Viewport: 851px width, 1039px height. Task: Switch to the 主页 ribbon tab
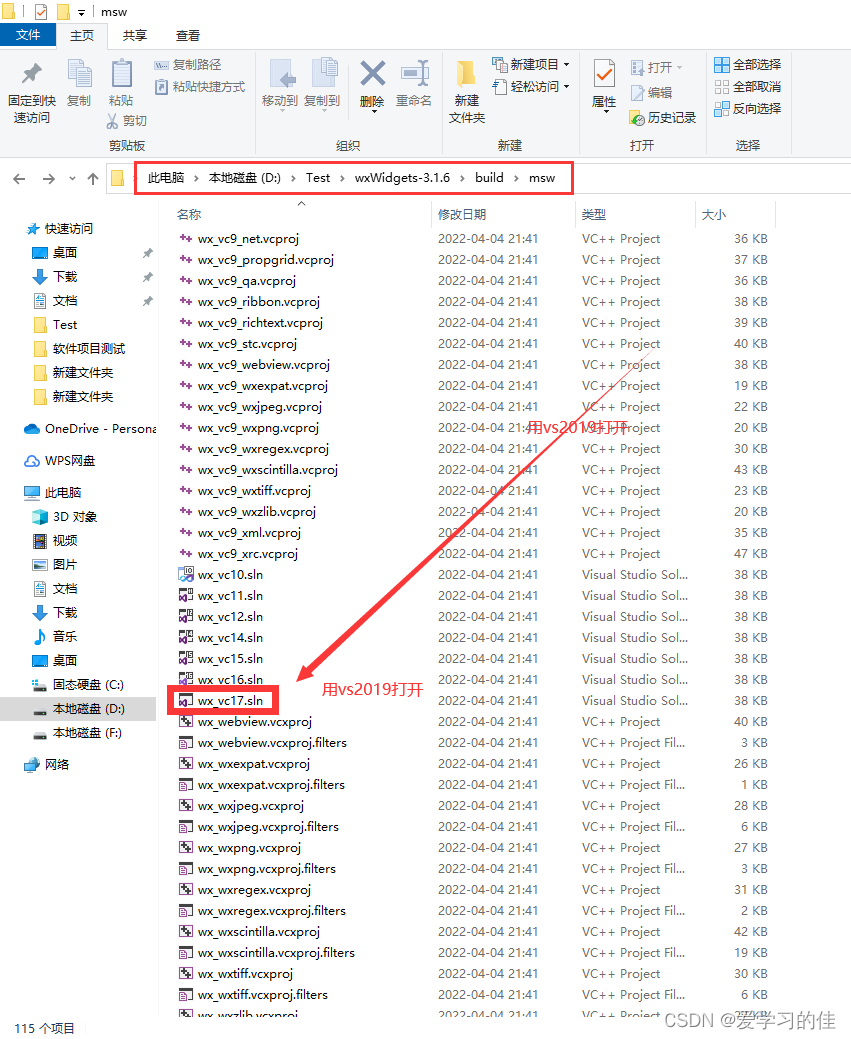(x=82, y=36)
